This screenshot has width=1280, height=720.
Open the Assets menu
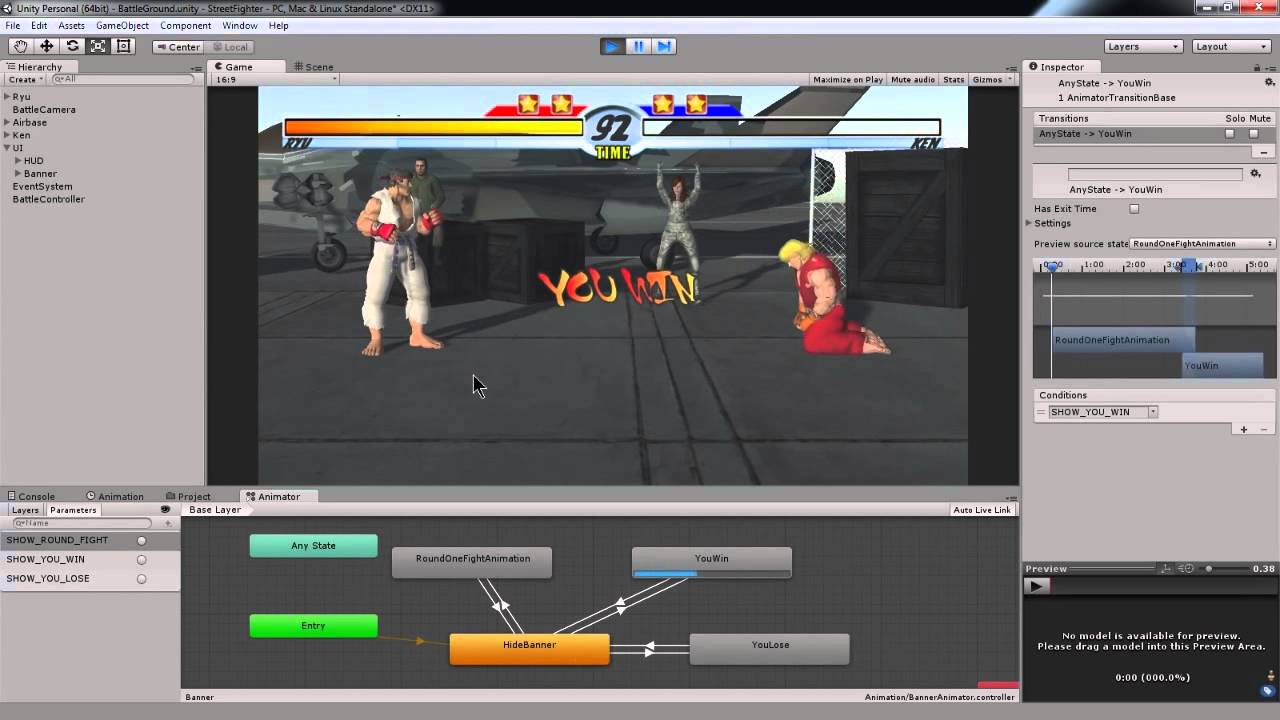[x=71, y=26]
